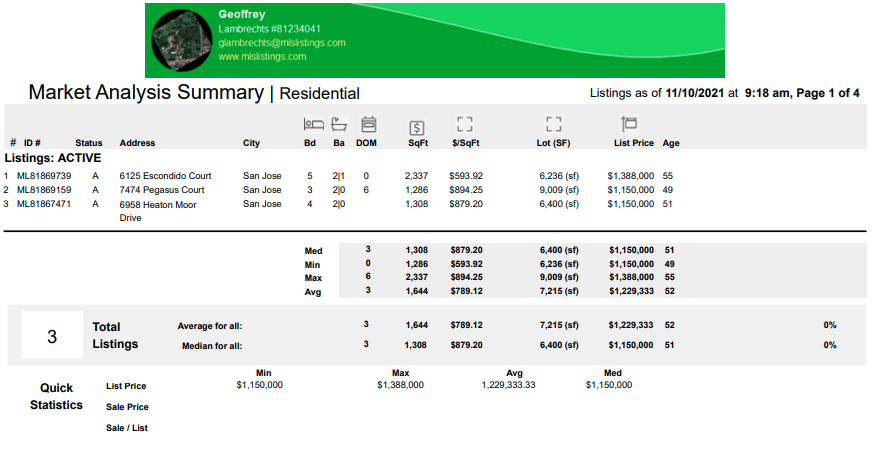
Task: Click the Quick Statistics Avg value 1,229,333.33
Action: pyautogui.click(x=508, y=385)
